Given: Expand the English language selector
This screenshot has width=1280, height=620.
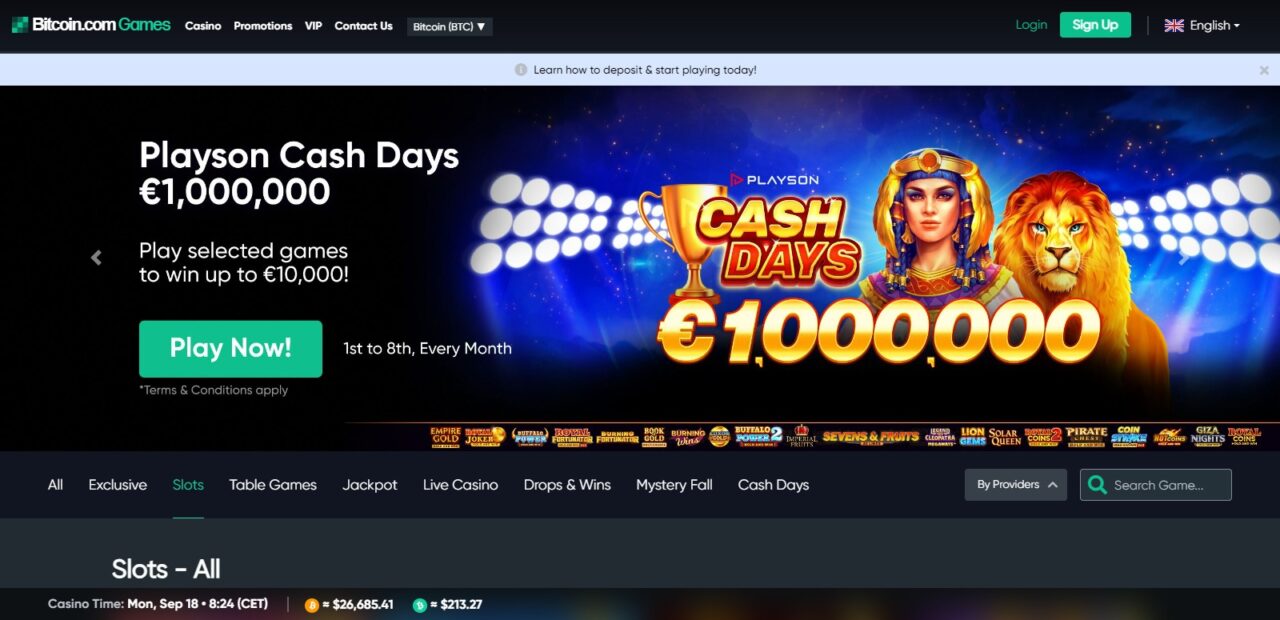Looking at the screenshot, I should pyautogui.click(x=1203, y=25).
